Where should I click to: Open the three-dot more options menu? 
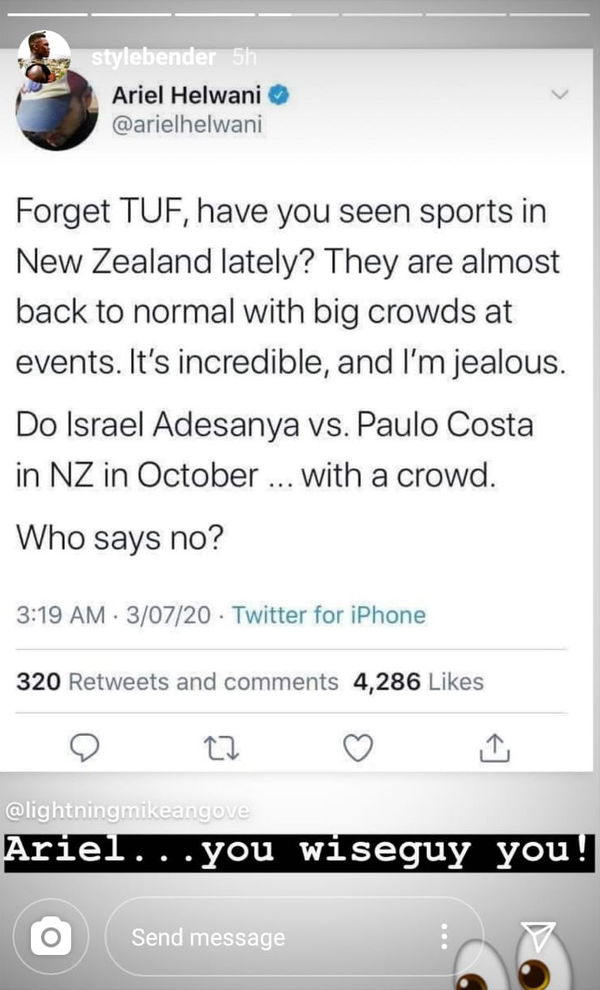pos(444,936)
